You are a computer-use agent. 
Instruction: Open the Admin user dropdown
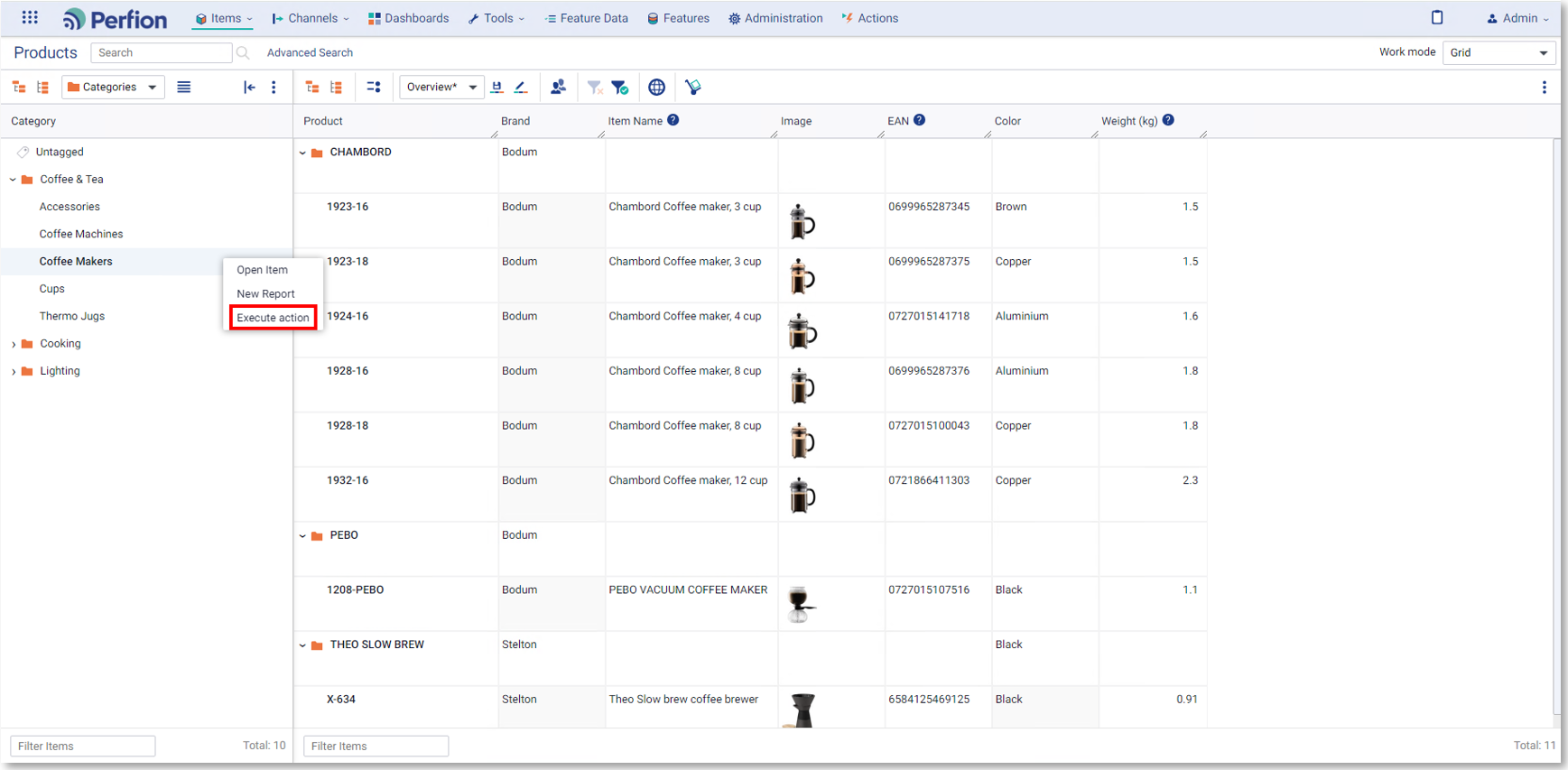[x=1517, y=18]
